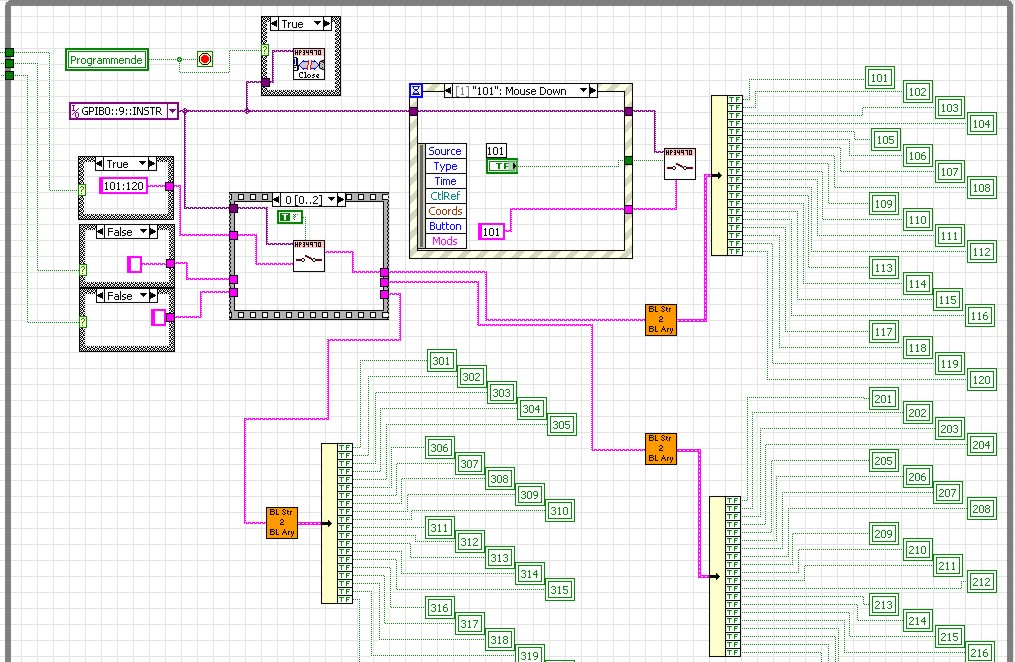Click boolean indicator terminal 208
The image size is (1015, 662).
(x=981, y=509)
